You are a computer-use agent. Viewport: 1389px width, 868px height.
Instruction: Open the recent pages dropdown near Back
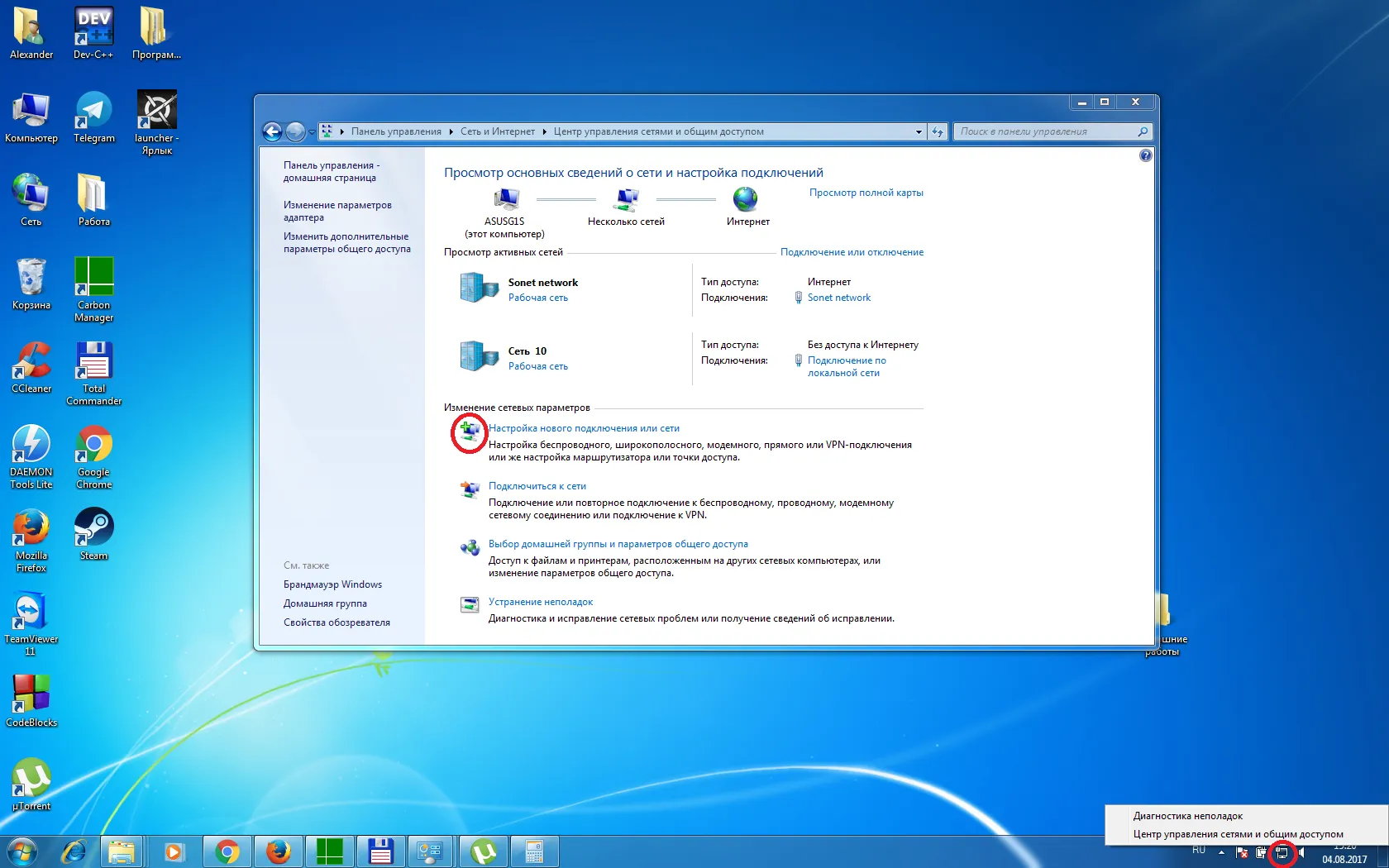pyautogui.click(x=312, y=132)
